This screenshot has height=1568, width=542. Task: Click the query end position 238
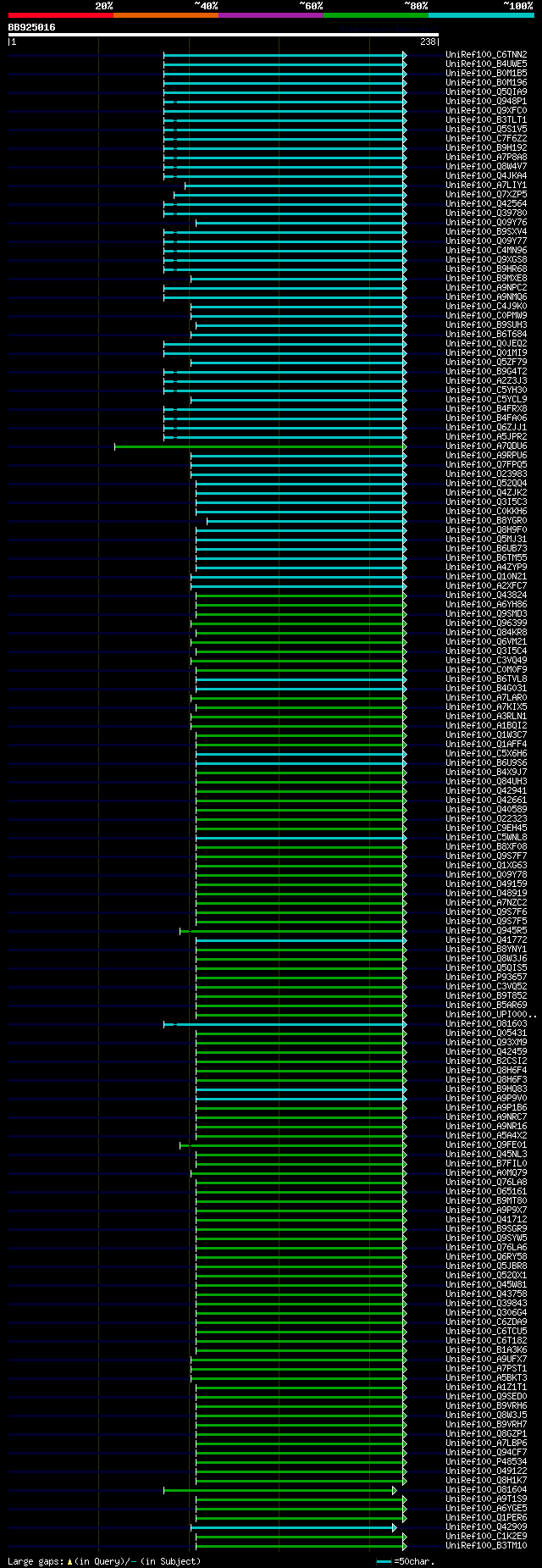[x=428, y=42]
